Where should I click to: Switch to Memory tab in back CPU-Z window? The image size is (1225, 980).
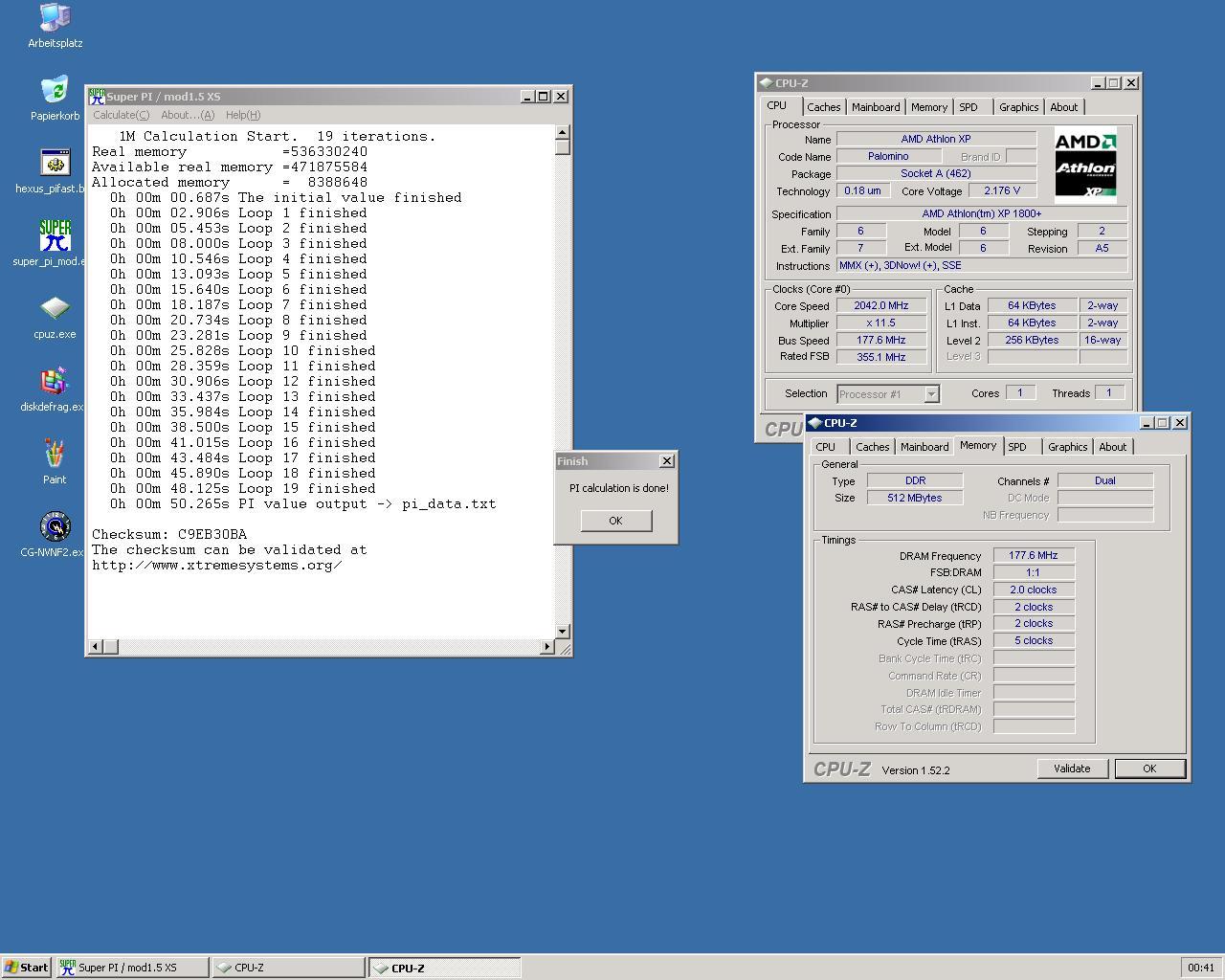click(929, 107)
